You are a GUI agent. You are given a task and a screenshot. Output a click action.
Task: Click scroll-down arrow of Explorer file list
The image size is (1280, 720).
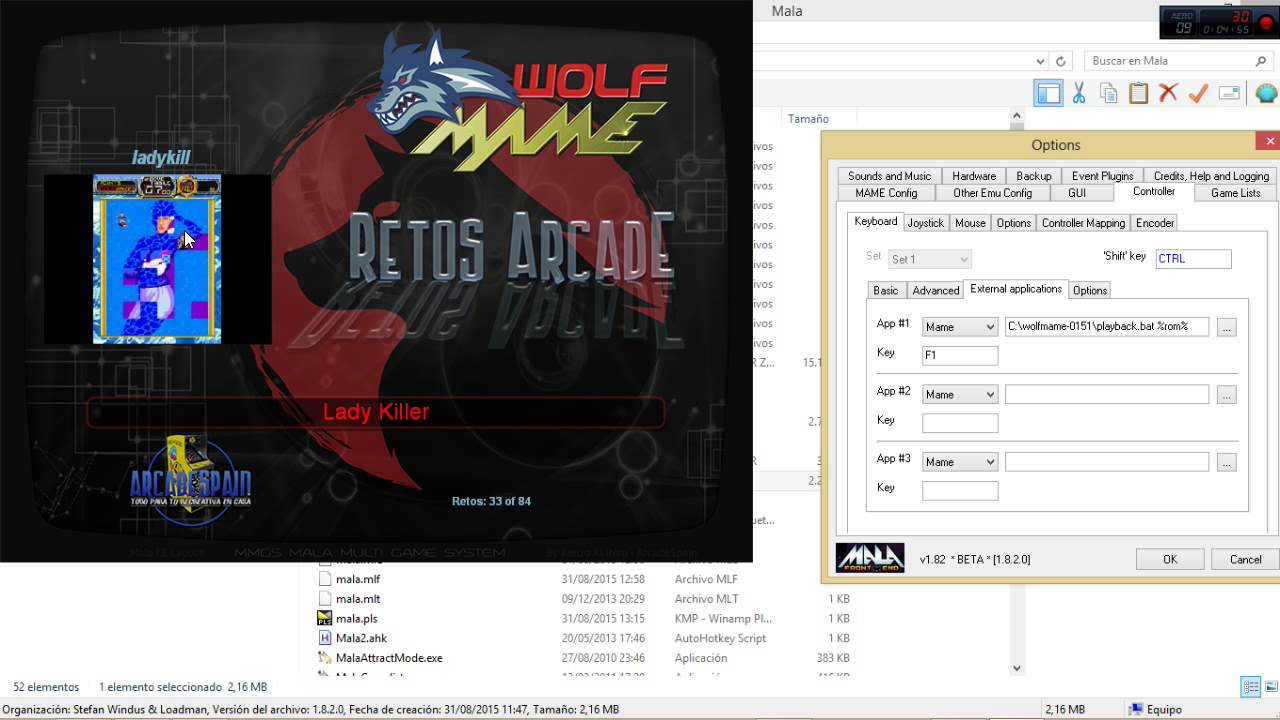pyautogui.click(x=1016, y=668)
